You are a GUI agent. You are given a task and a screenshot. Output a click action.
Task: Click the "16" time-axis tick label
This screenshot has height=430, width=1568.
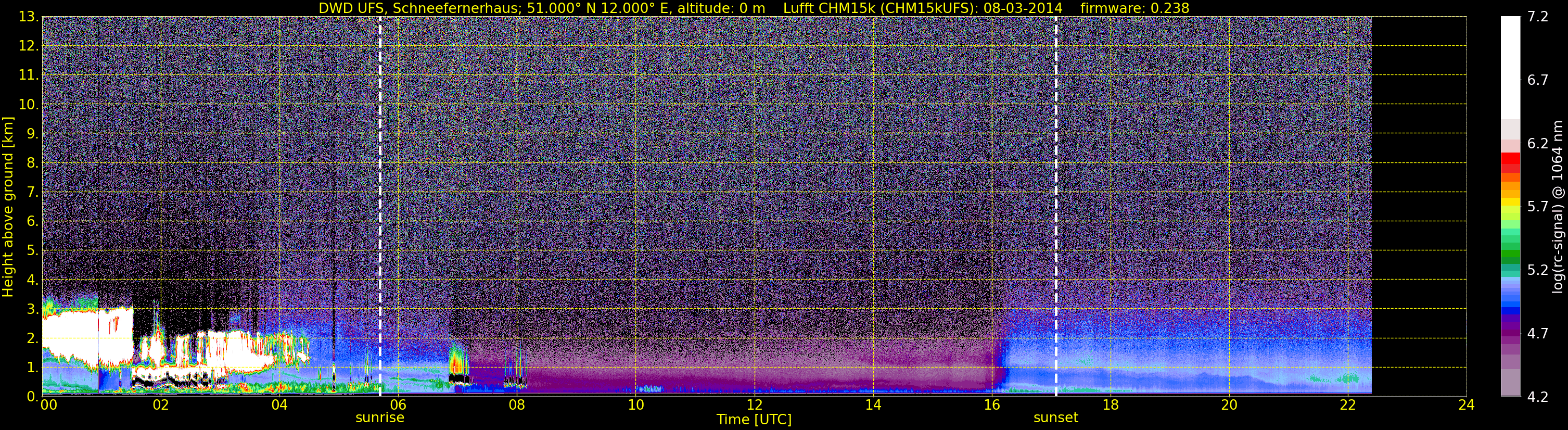click(x=991, y=405)
